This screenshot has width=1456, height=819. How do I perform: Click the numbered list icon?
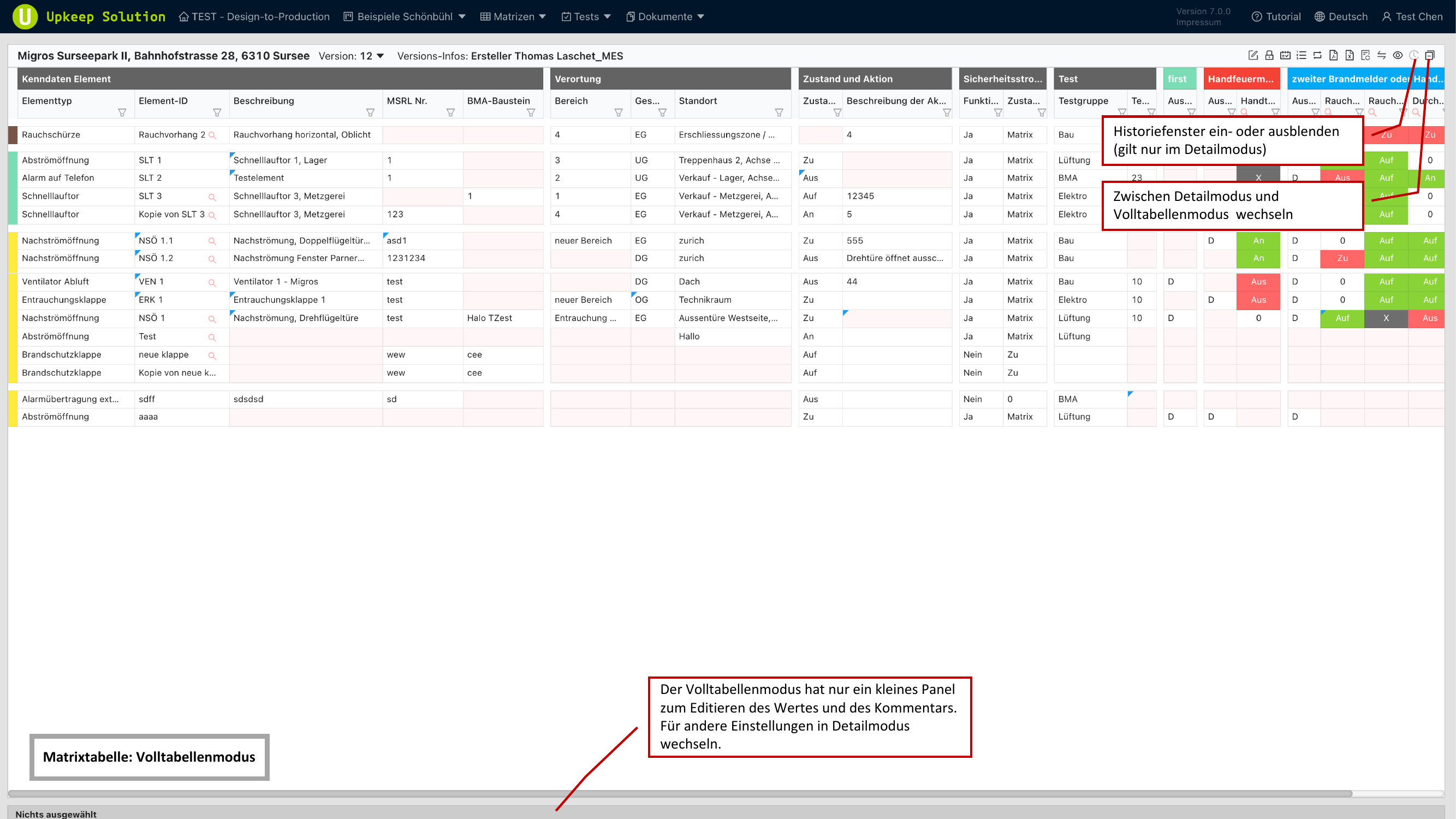pyautogui.click(x=1301, y=55)
